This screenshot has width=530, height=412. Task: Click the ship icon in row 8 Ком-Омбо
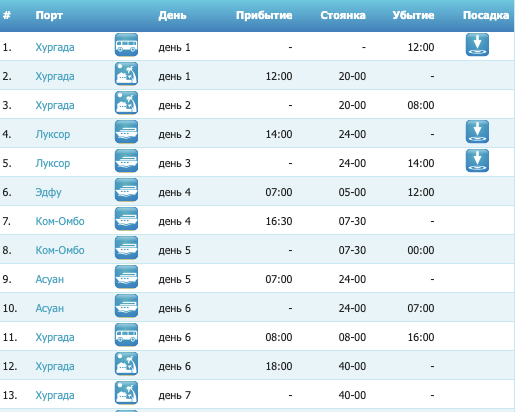[x=126, y=248]
